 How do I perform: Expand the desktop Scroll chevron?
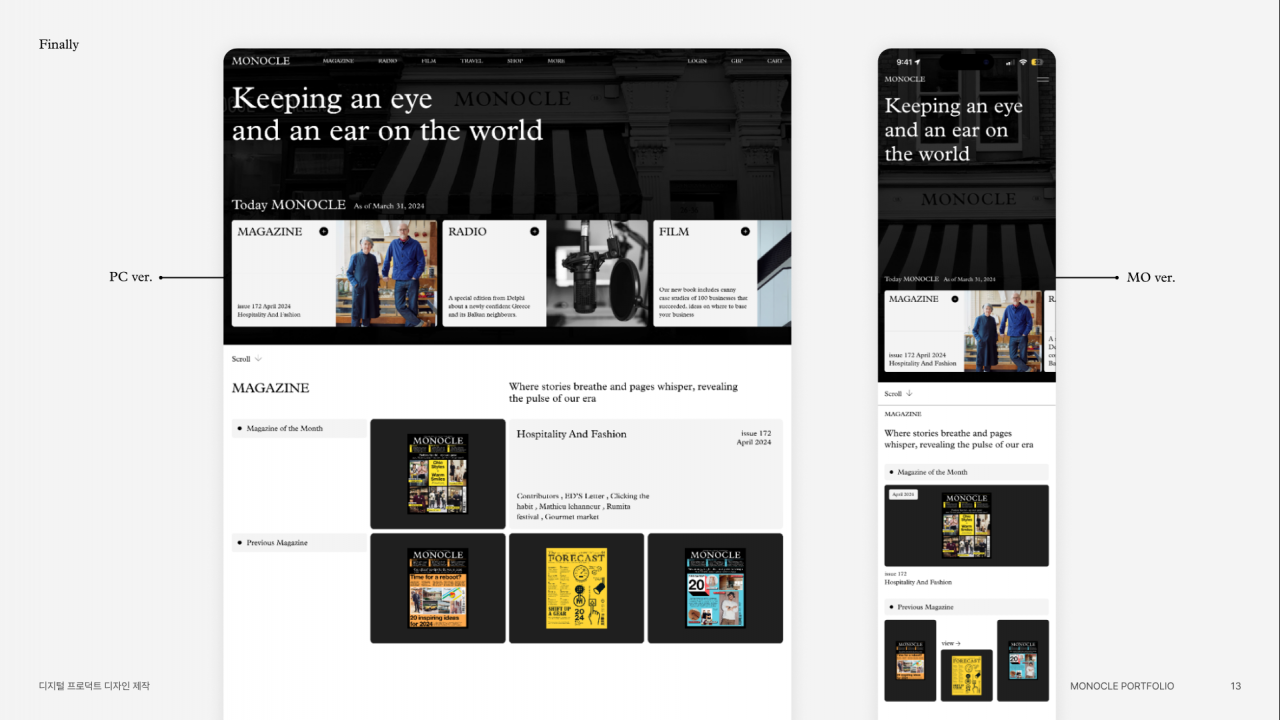point(258,359)
